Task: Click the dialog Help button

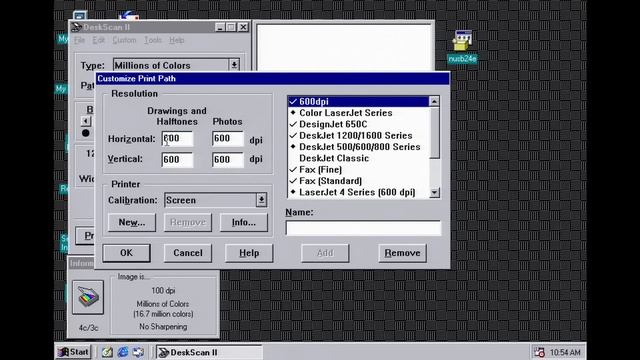Action: tap(249, 253)
